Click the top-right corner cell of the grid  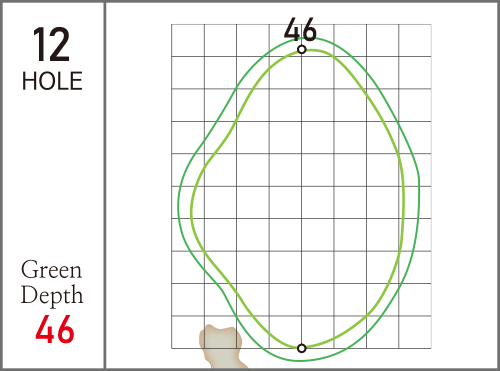[x=415, y=40]
